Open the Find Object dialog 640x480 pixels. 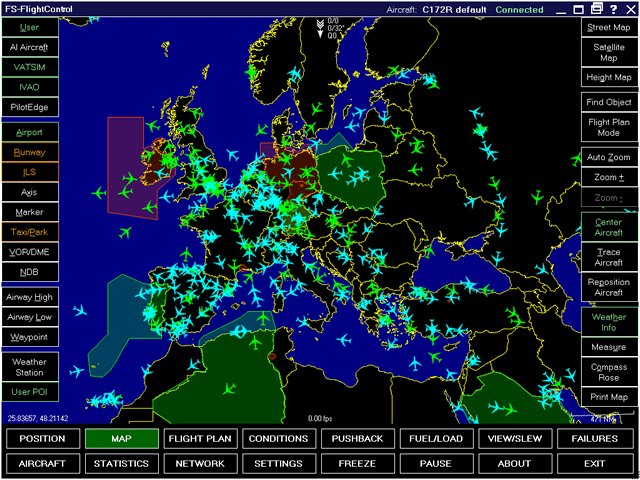click(x=609, y=102)
